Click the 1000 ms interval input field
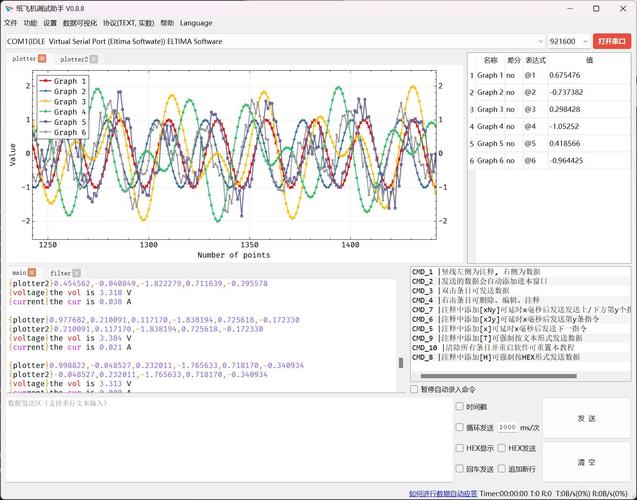 coord(507,427)
